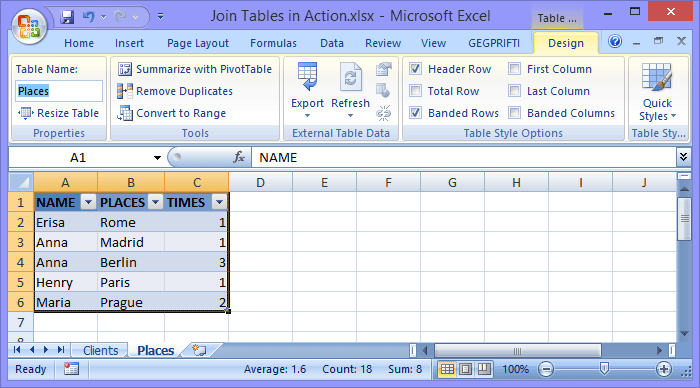Click the horizontal scrollbar right arrow
The image size is (700, 388).
pyautogui.click(x=659, y=350)
